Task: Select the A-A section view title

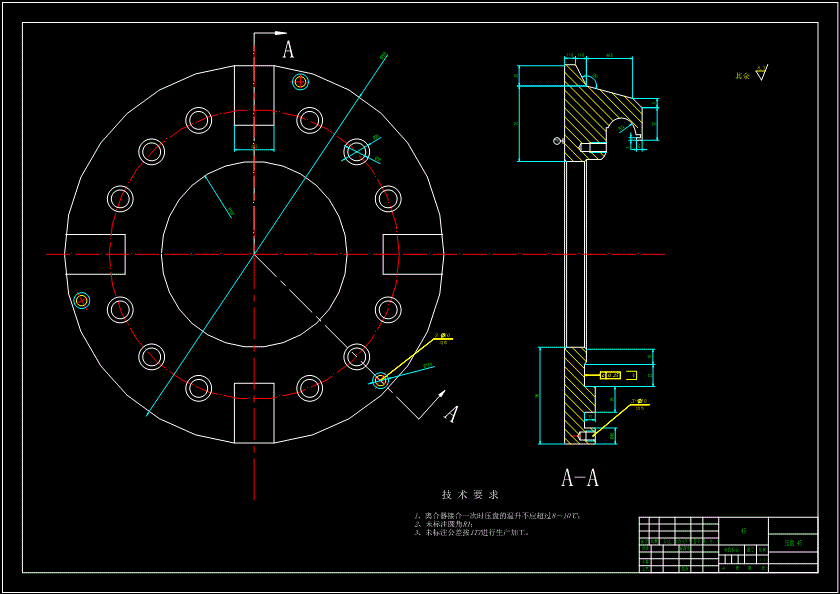Action: 580,477
